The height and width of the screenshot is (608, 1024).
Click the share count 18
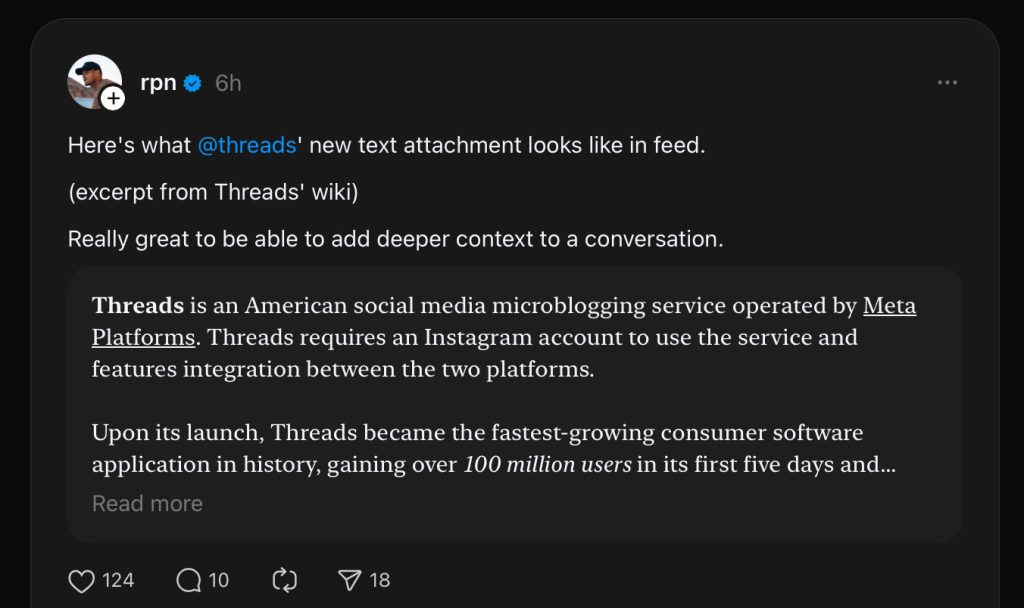tap(380, 580)
